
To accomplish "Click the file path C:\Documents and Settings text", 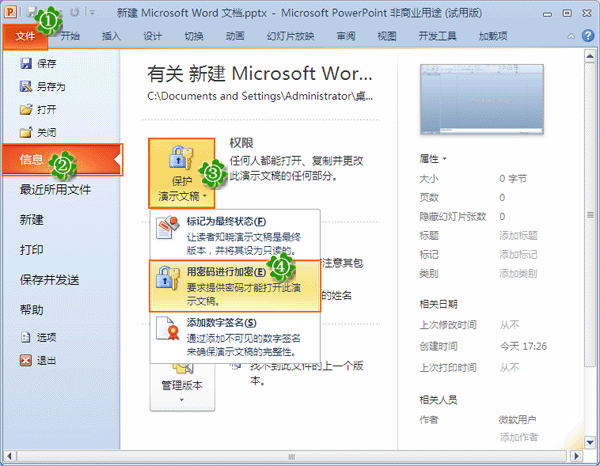I will coord(260,96).
